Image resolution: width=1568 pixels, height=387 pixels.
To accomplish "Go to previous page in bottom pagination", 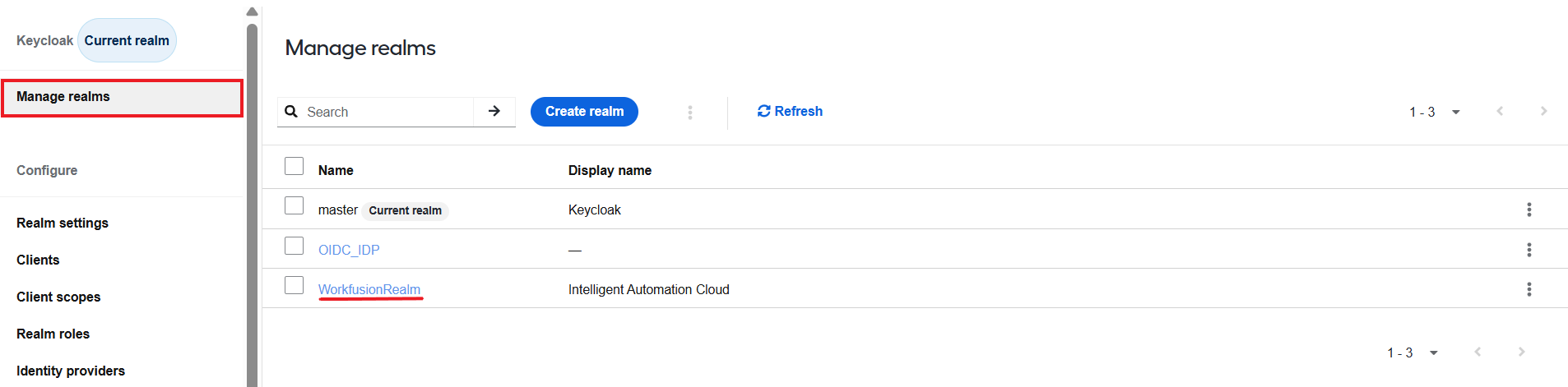I will tap(1478, 352).
